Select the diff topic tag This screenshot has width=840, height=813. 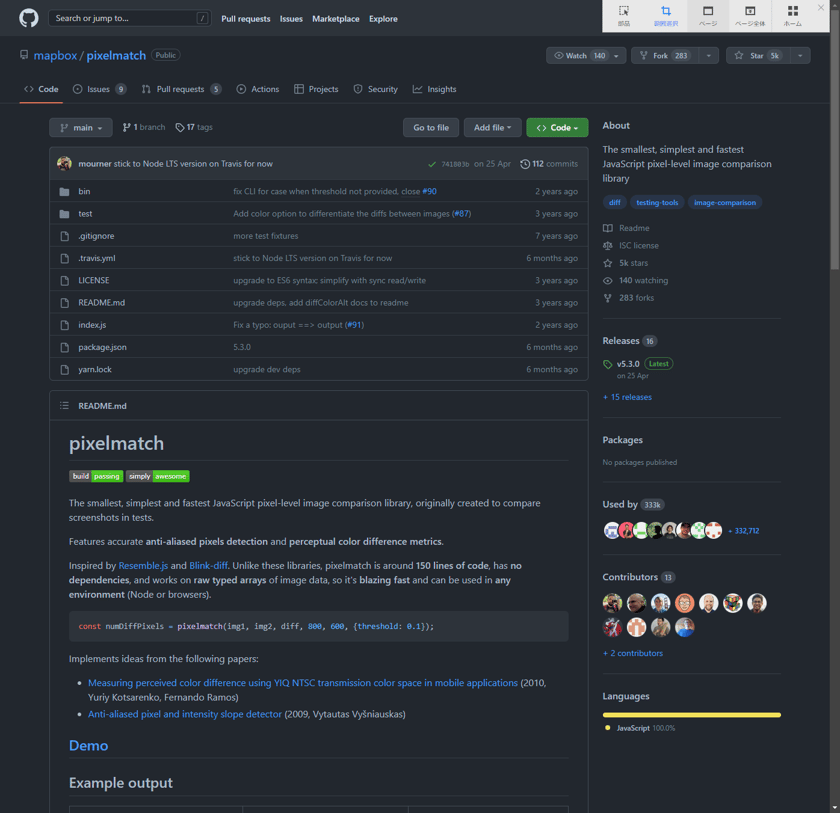tap(614, 202)
